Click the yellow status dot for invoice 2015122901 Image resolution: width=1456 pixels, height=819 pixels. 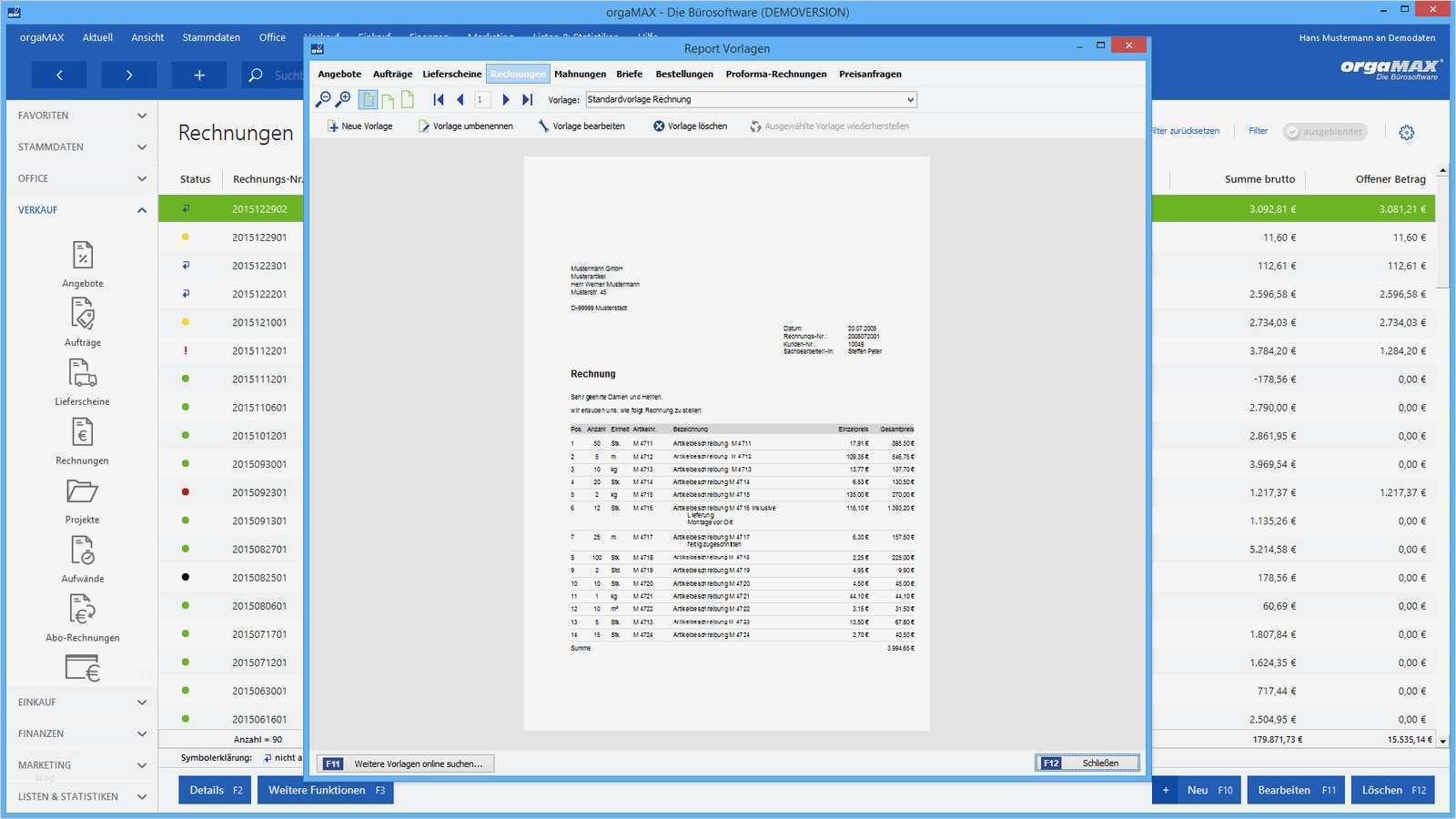186,238
